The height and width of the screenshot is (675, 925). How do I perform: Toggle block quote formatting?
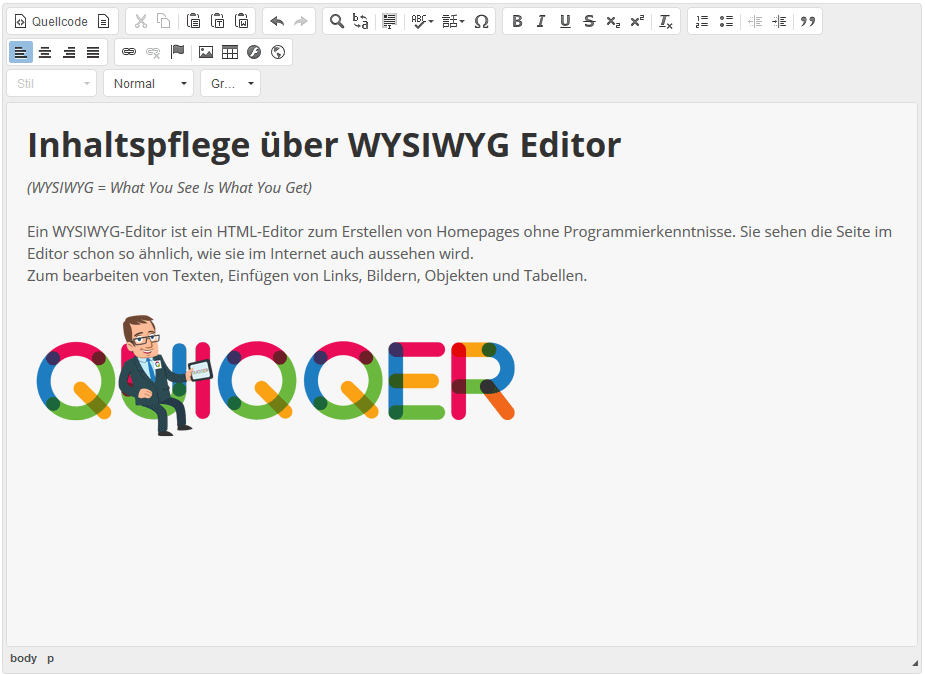point(808,22)
